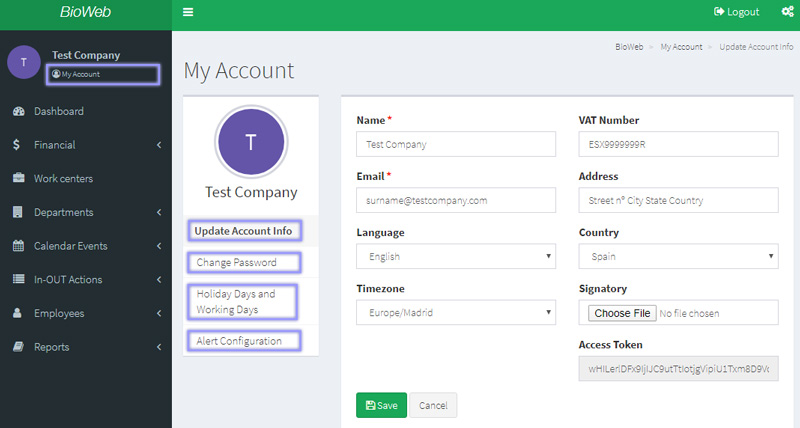Screen dimensions: 800x428
Task: Open the Country dropdown showing Spain
Action: pyautogui.click(x=677, y=257)
